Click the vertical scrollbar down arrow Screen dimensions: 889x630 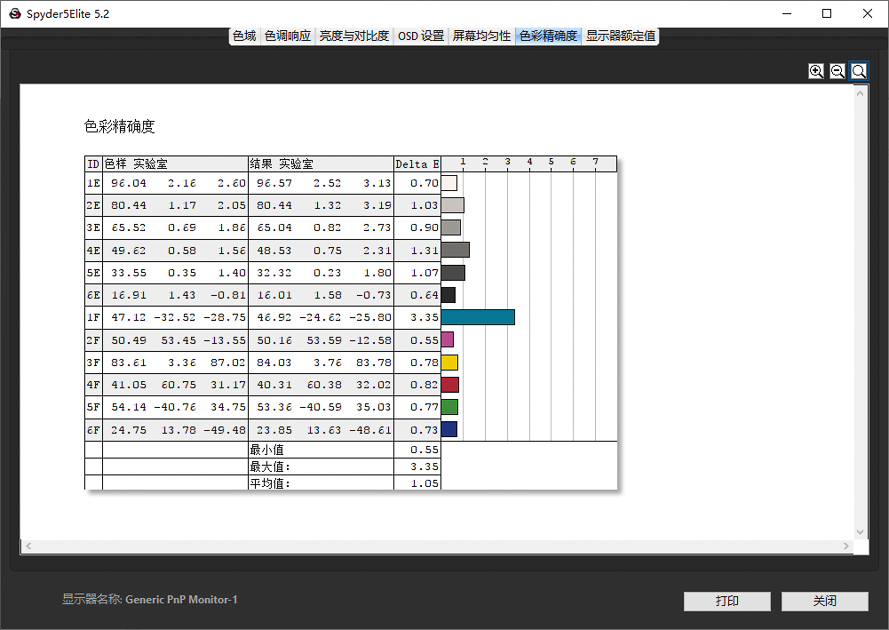(858, 532)
